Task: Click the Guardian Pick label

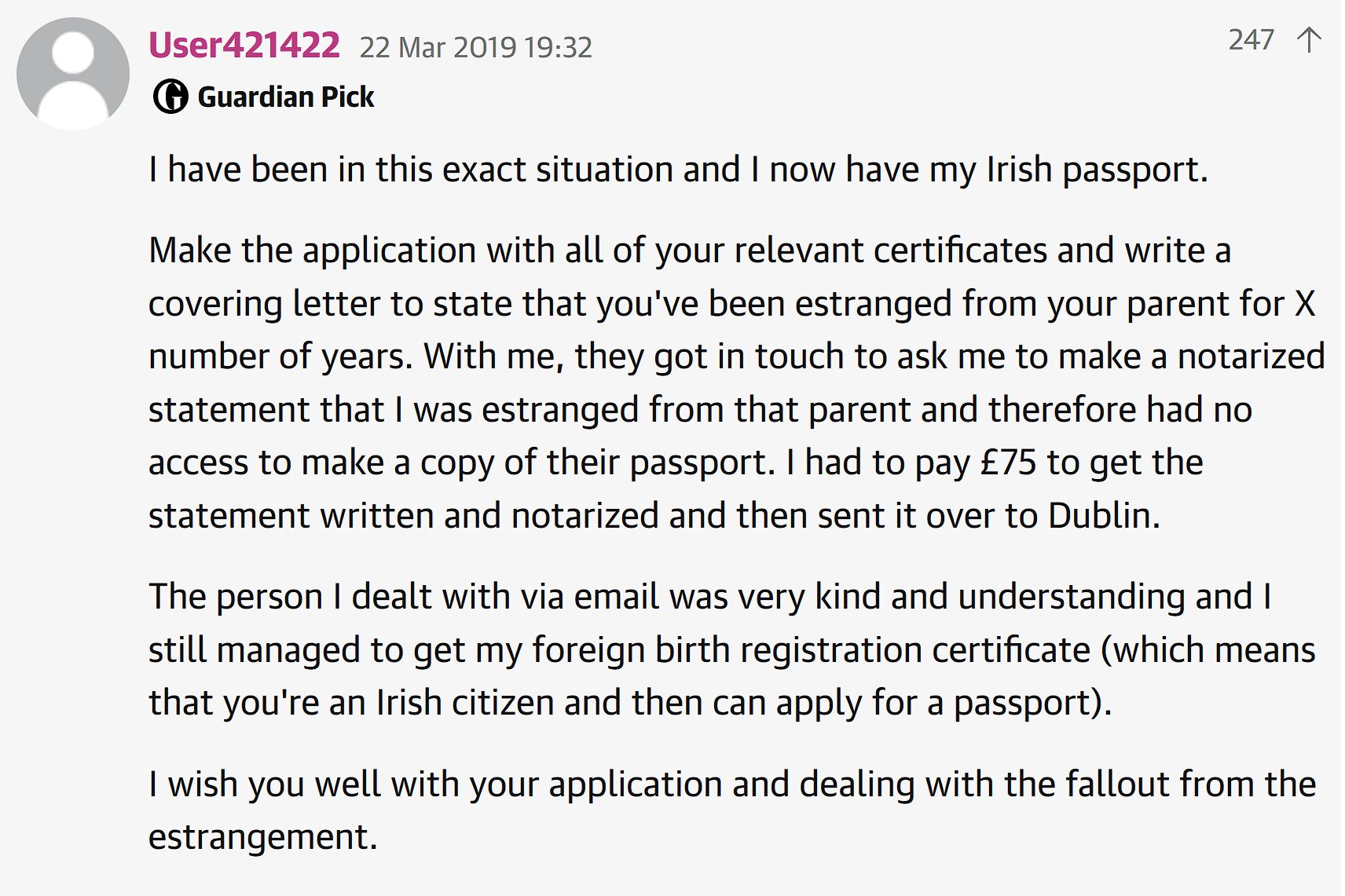Action: [x=286, y=97]
